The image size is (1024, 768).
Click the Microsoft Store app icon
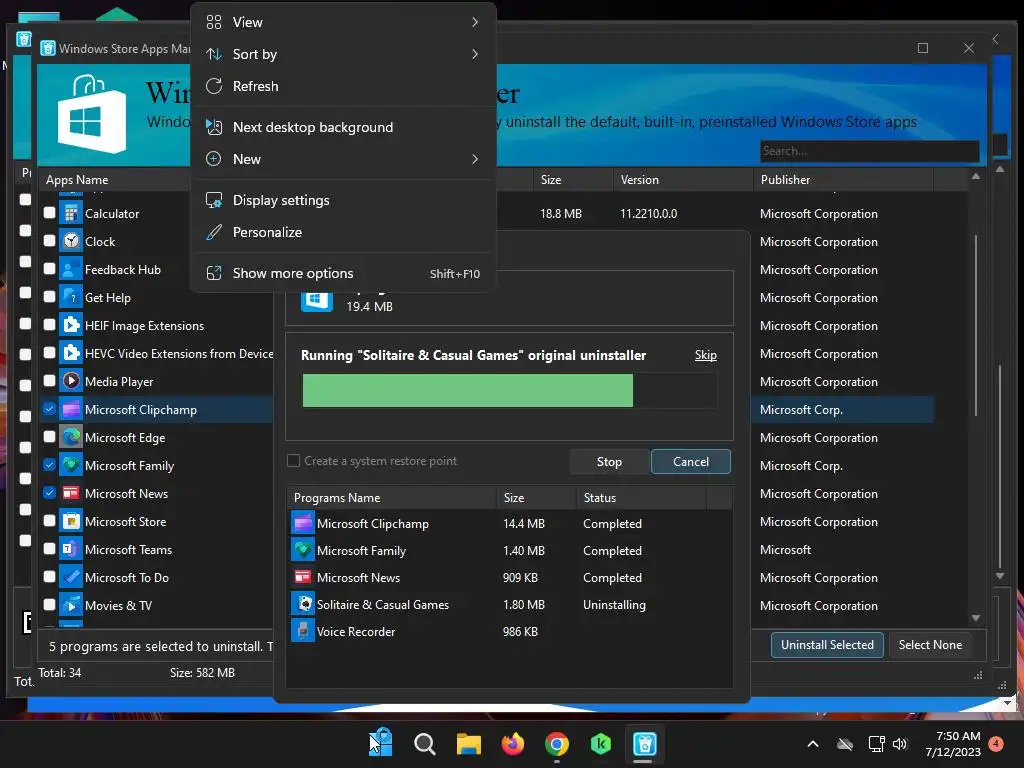(71, 522)
